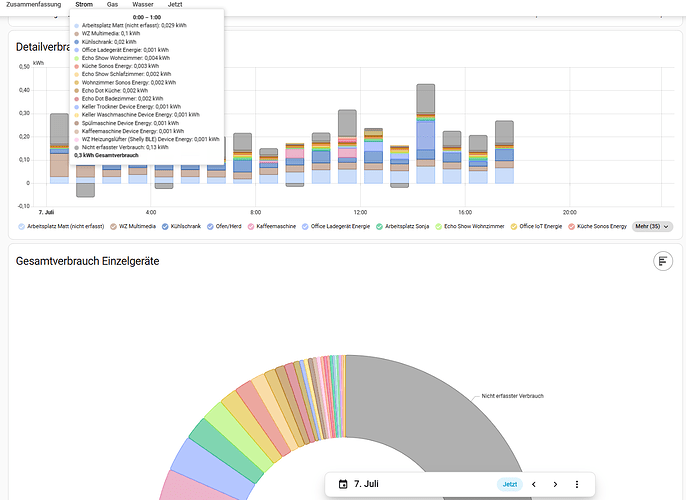This screenshot has height=500, width=686.
Task: Open the calendar date picker icon
Action: coord(343,484)
